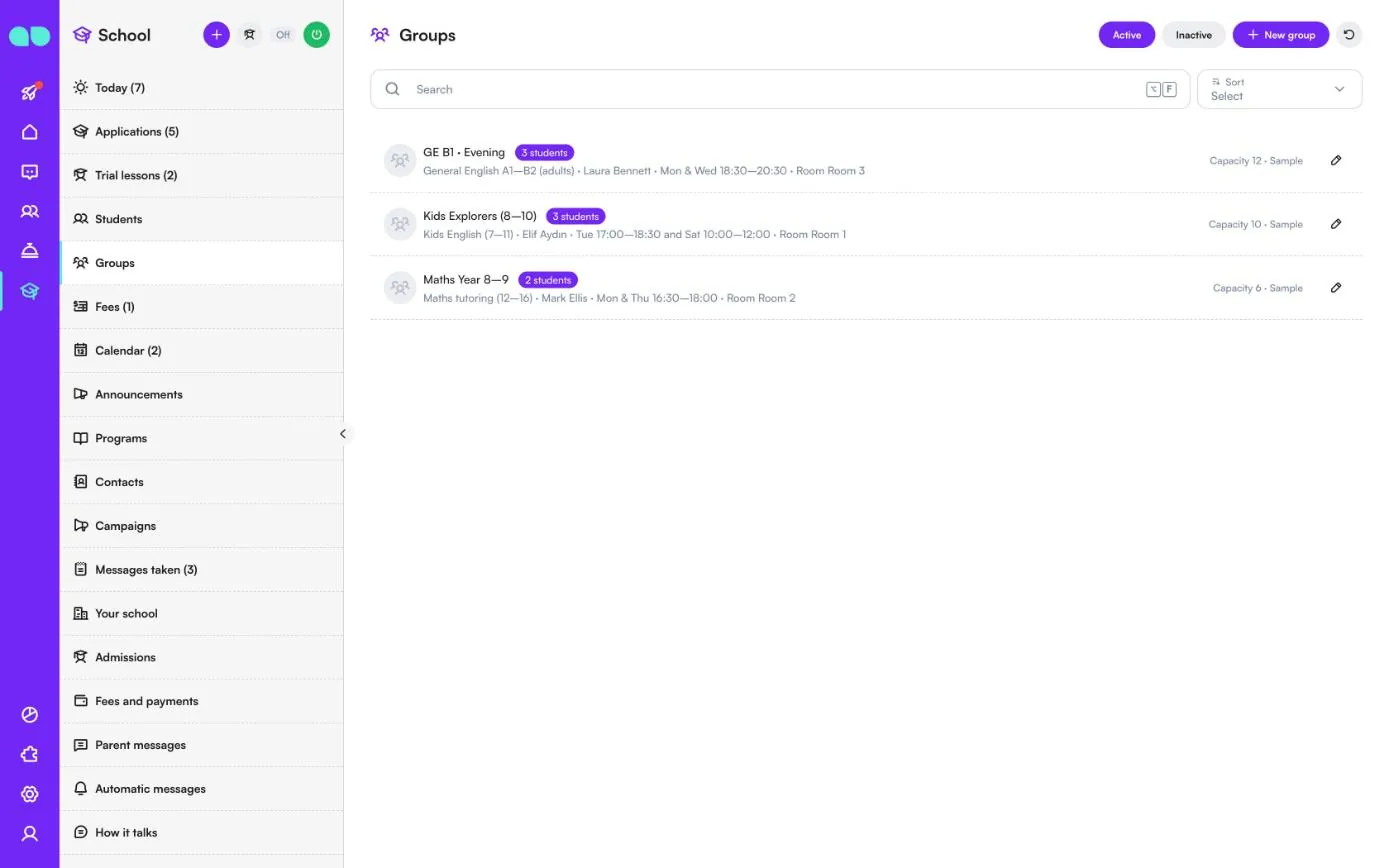Open the service bell icon in left rail
Screen dimensions: 1389x868
click(x=30, y=251)
